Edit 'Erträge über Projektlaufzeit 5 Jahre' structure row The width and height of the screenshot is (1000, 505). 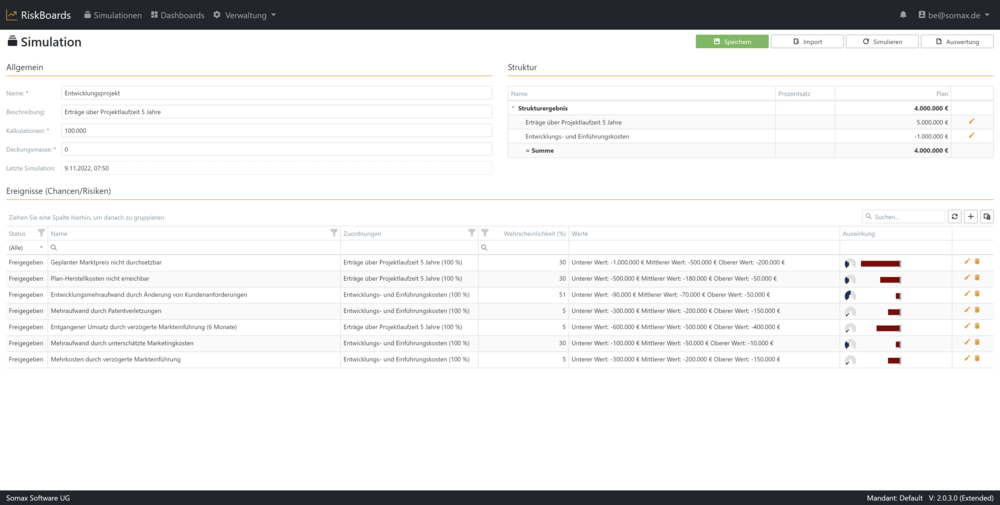(x=971, y=121)
